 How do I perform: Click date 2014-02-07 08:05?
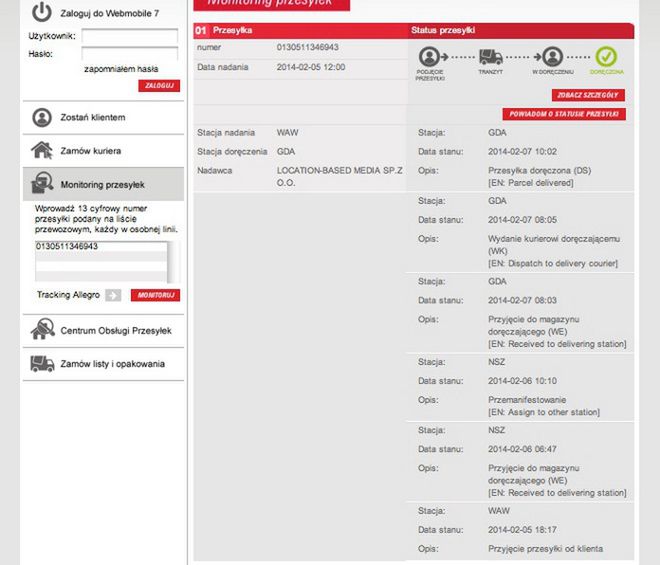[522, 220]
